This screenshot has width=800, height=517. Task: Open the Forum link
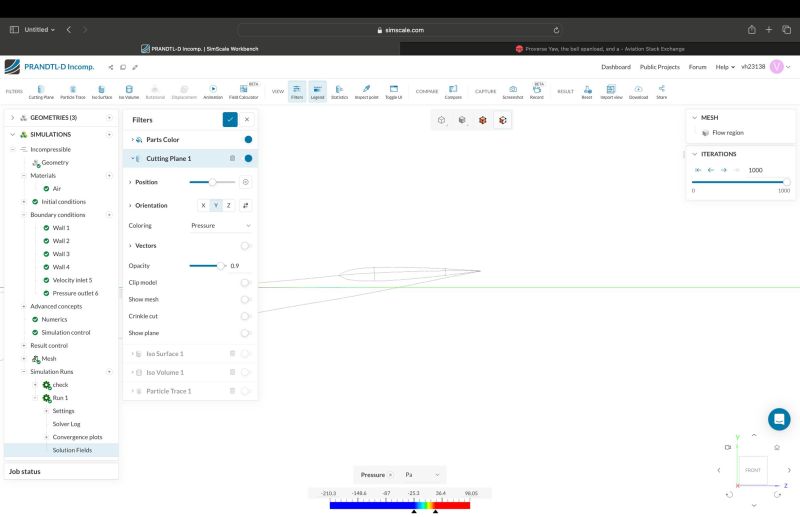tap(697, 67)
